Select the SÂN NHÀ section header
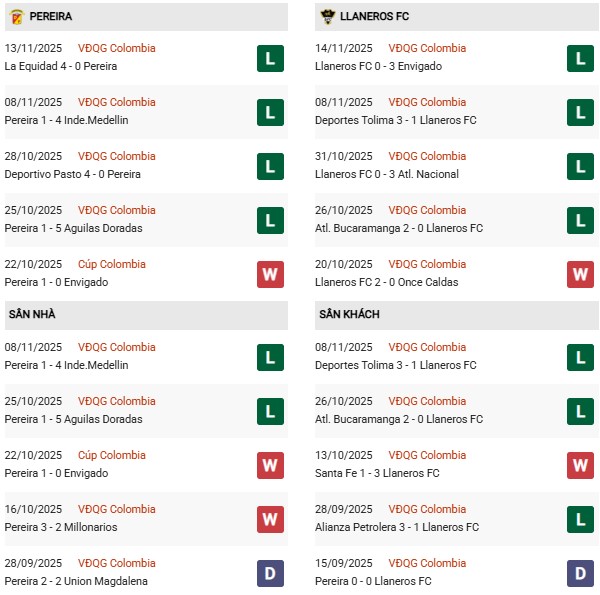 32,314
